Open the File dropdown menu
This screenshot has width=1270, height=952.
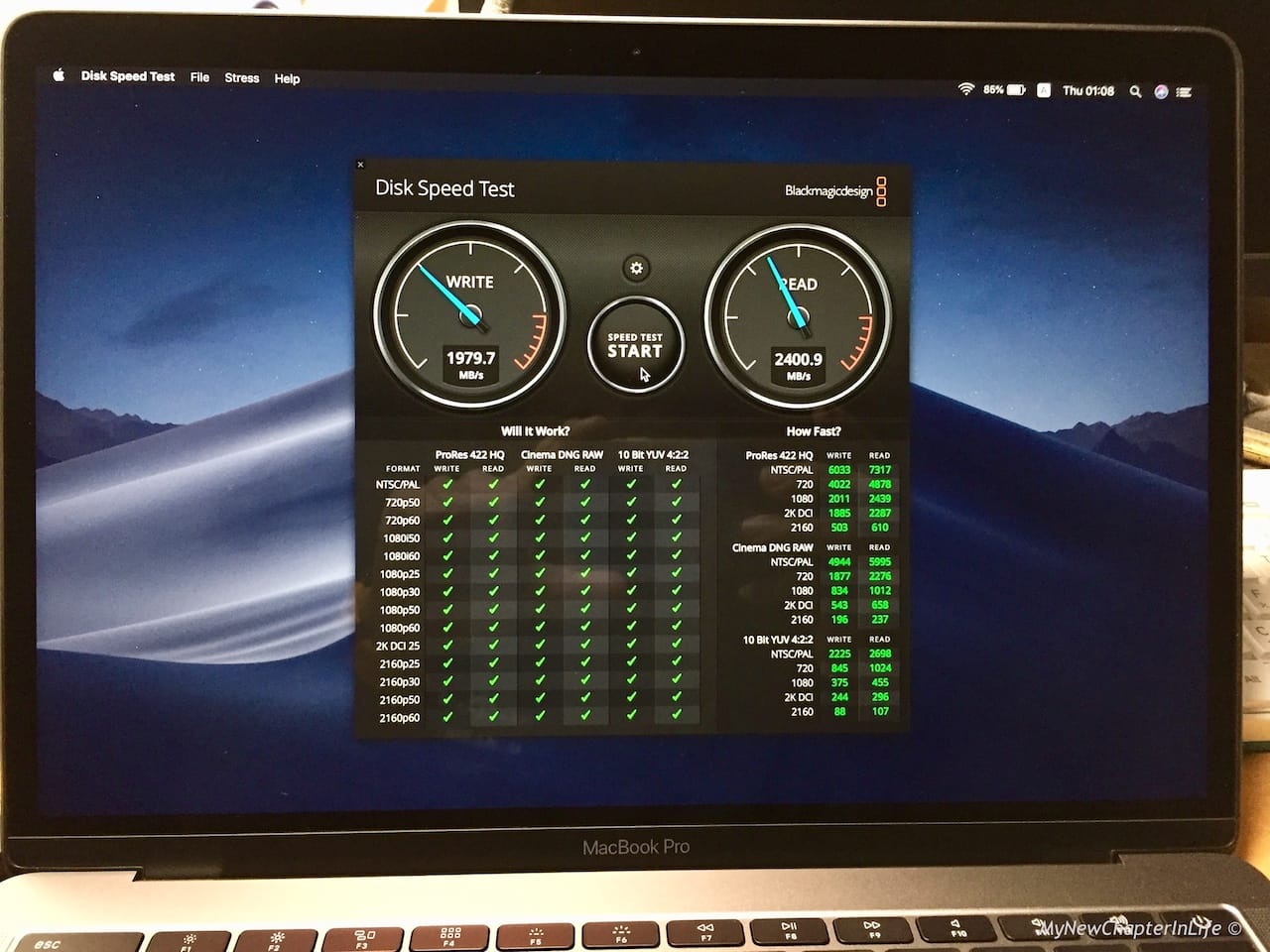(x=198, y=78)
